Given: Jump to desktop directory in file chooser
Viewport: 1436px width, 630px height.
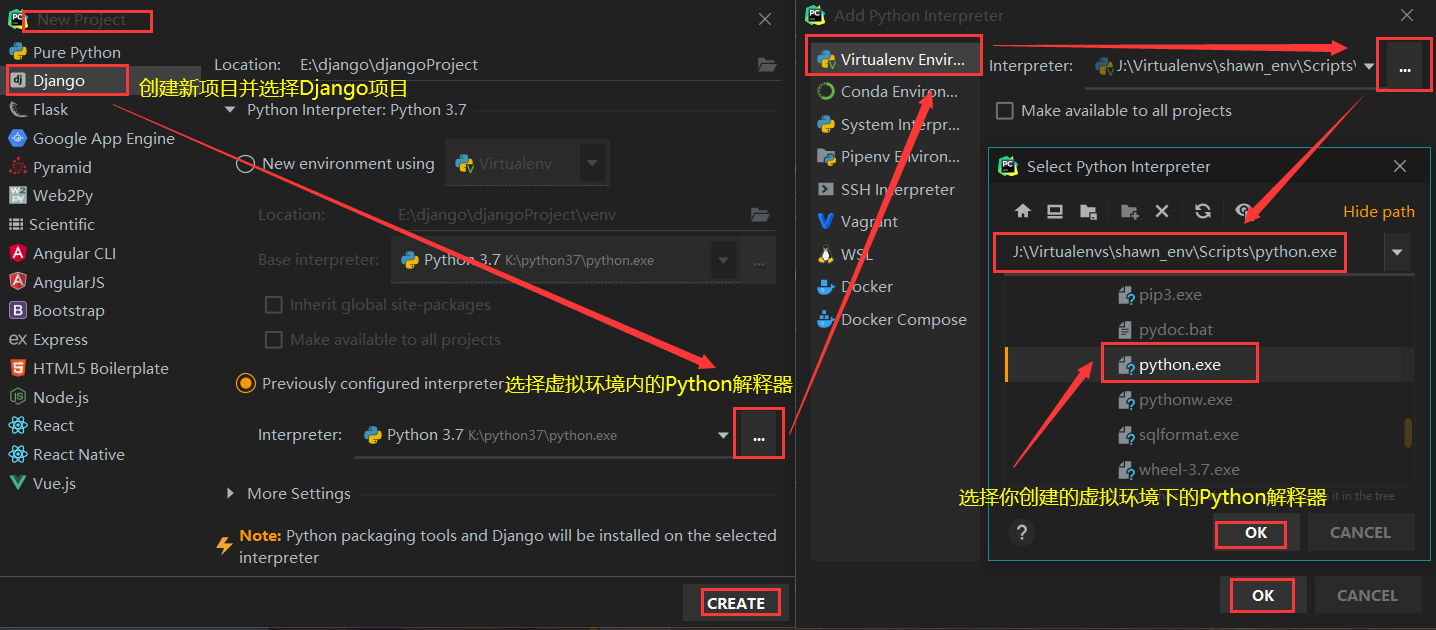Looking at the screenshot, I should click(x=1054, y=211).
